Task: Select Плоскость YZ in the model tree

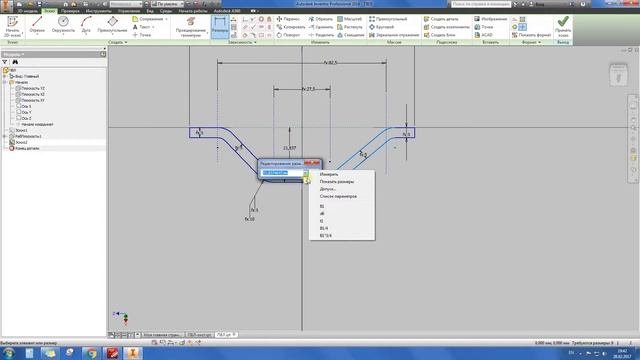Action: (x=30, y=88)
